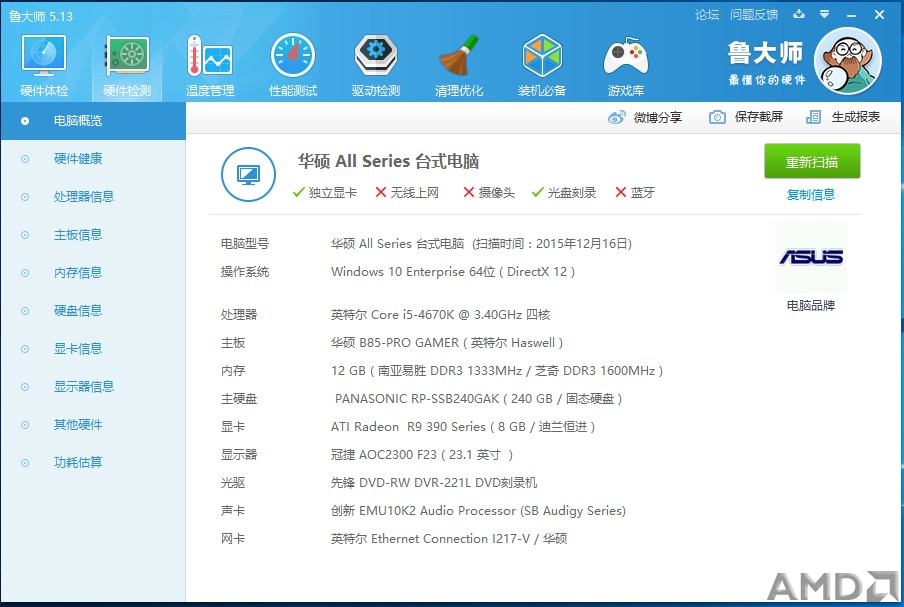Click the 英特尔 Core i5-4670K processor text

tap(440, 315)
